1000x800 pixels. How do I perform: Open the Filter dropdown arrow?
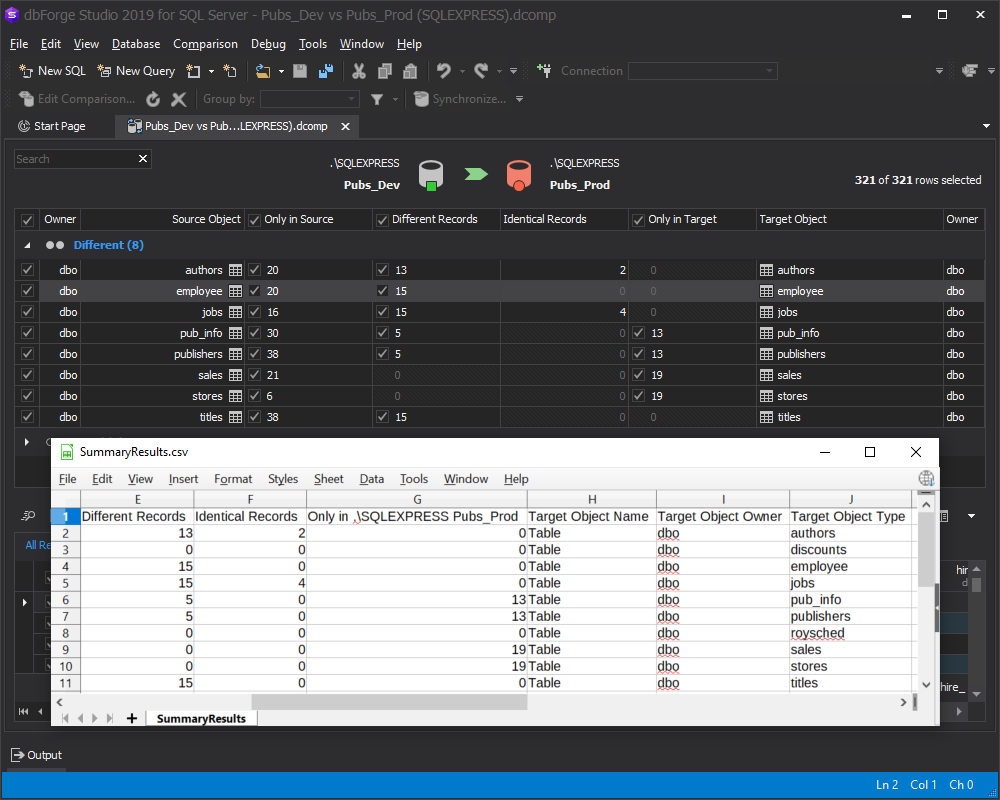coord(395,99)
